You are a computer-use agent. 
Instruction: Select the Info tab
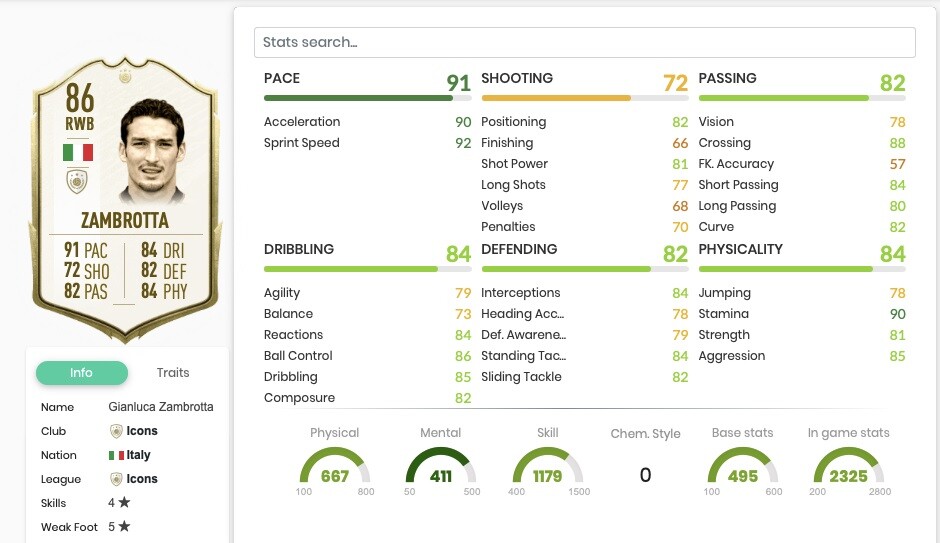tap(82, 373)
